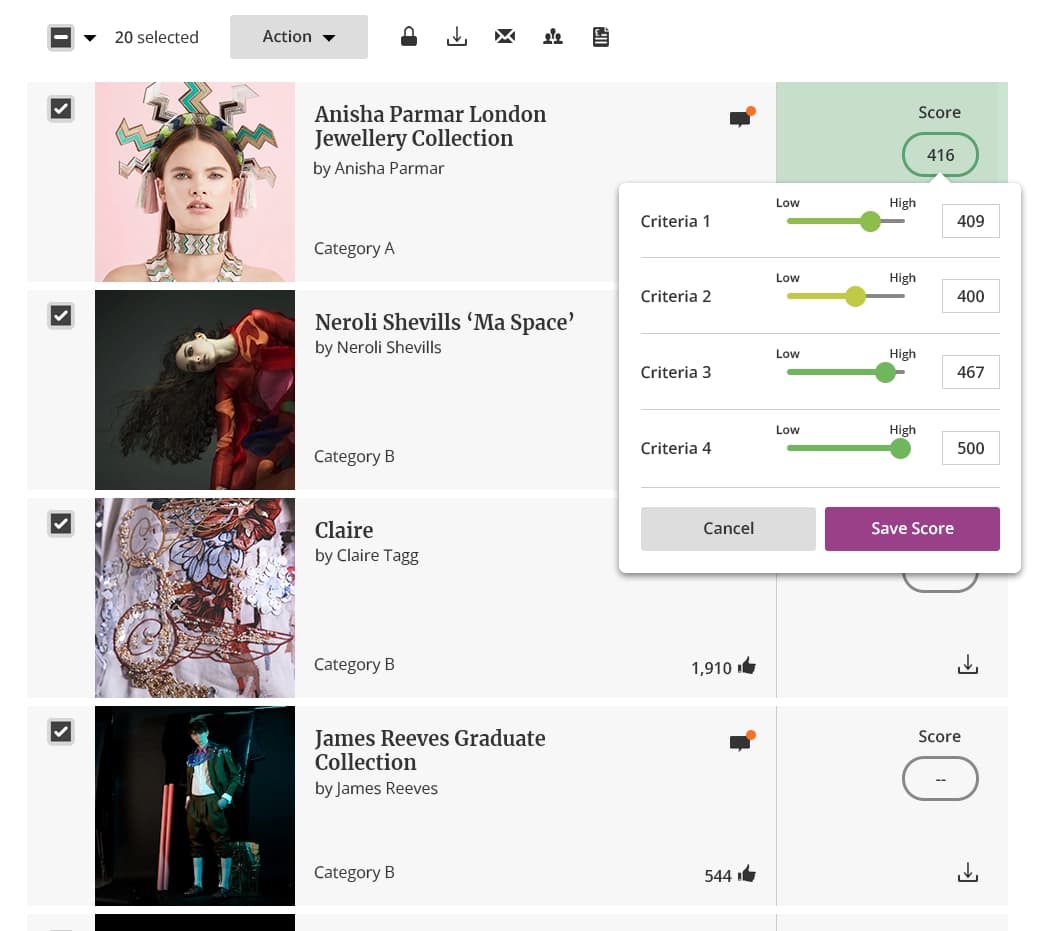Open the Action dropdown
1038x931 pixels.
(298, 36)
